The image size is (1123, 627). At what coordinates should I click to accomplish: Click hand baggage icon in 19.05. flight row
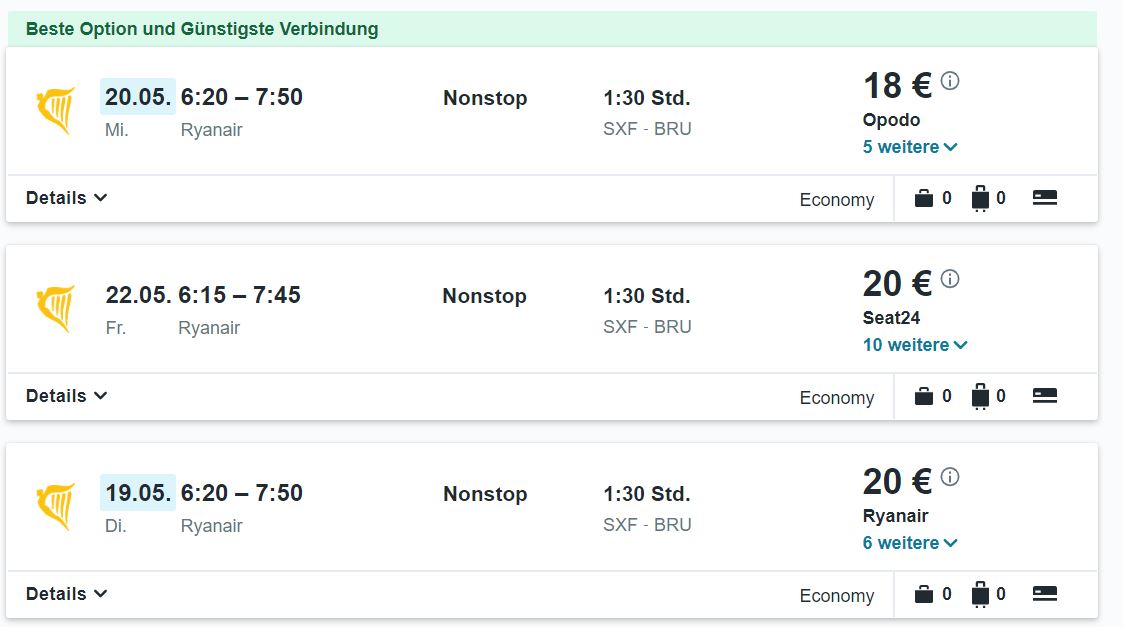pyautogui.click(x=924, y=594)
